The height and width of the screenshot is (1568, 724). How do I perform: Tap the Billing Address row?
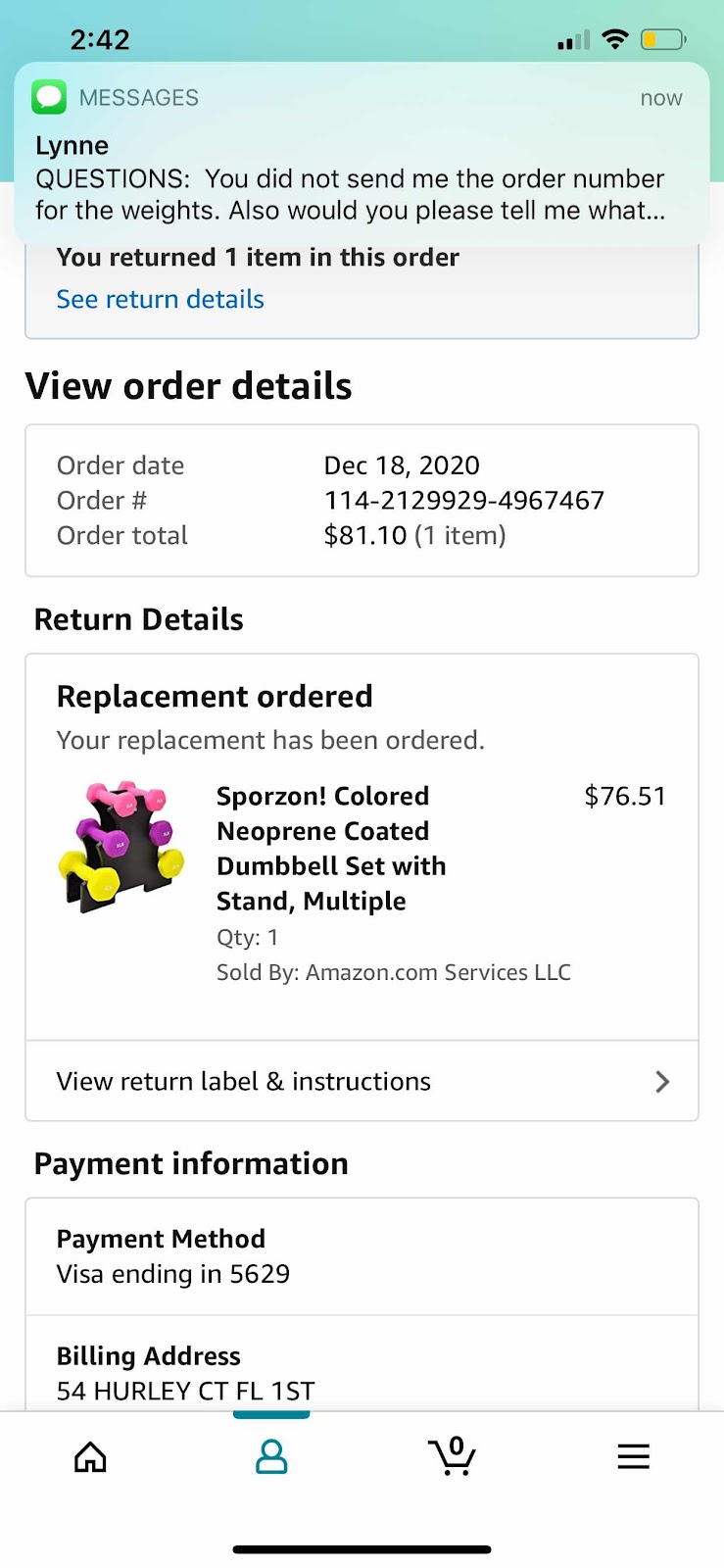(362, 1364)
